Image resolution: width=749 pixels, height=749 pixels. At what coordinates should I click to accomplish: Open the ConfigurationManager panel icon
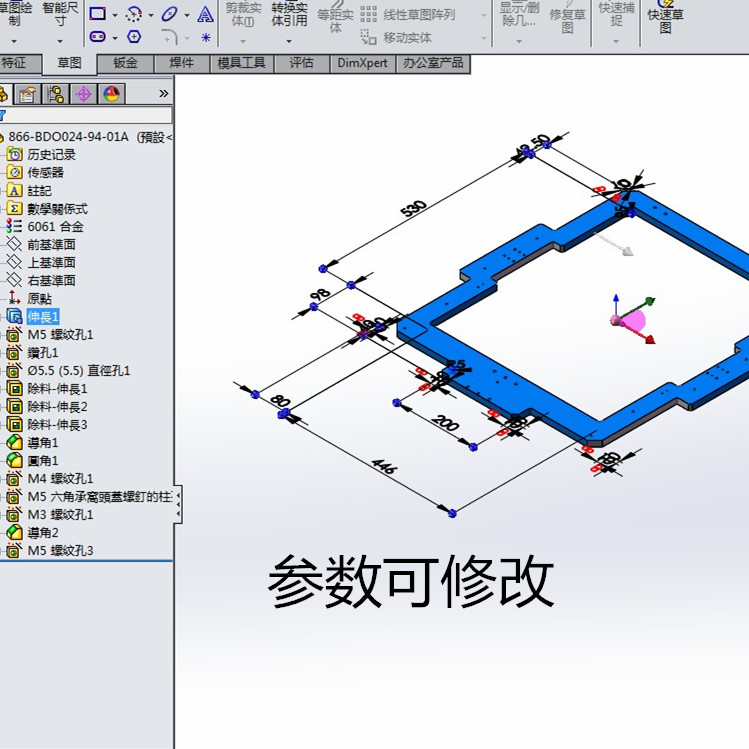tap(55, 94)
